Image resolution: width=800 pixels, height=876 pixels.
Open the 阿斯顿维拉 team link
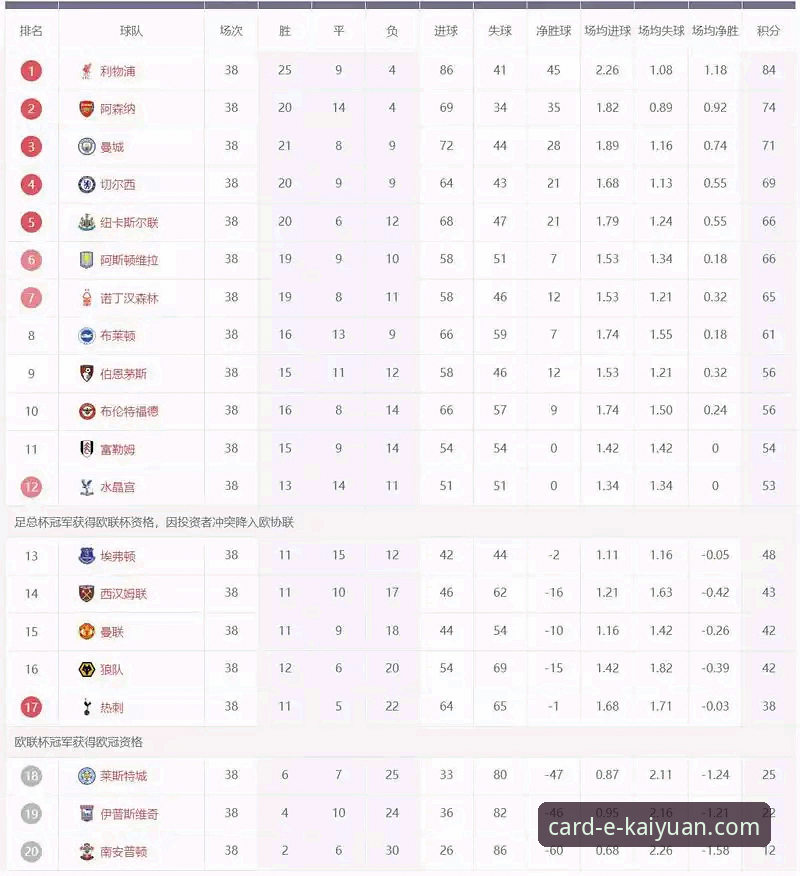tap(129, 260)
